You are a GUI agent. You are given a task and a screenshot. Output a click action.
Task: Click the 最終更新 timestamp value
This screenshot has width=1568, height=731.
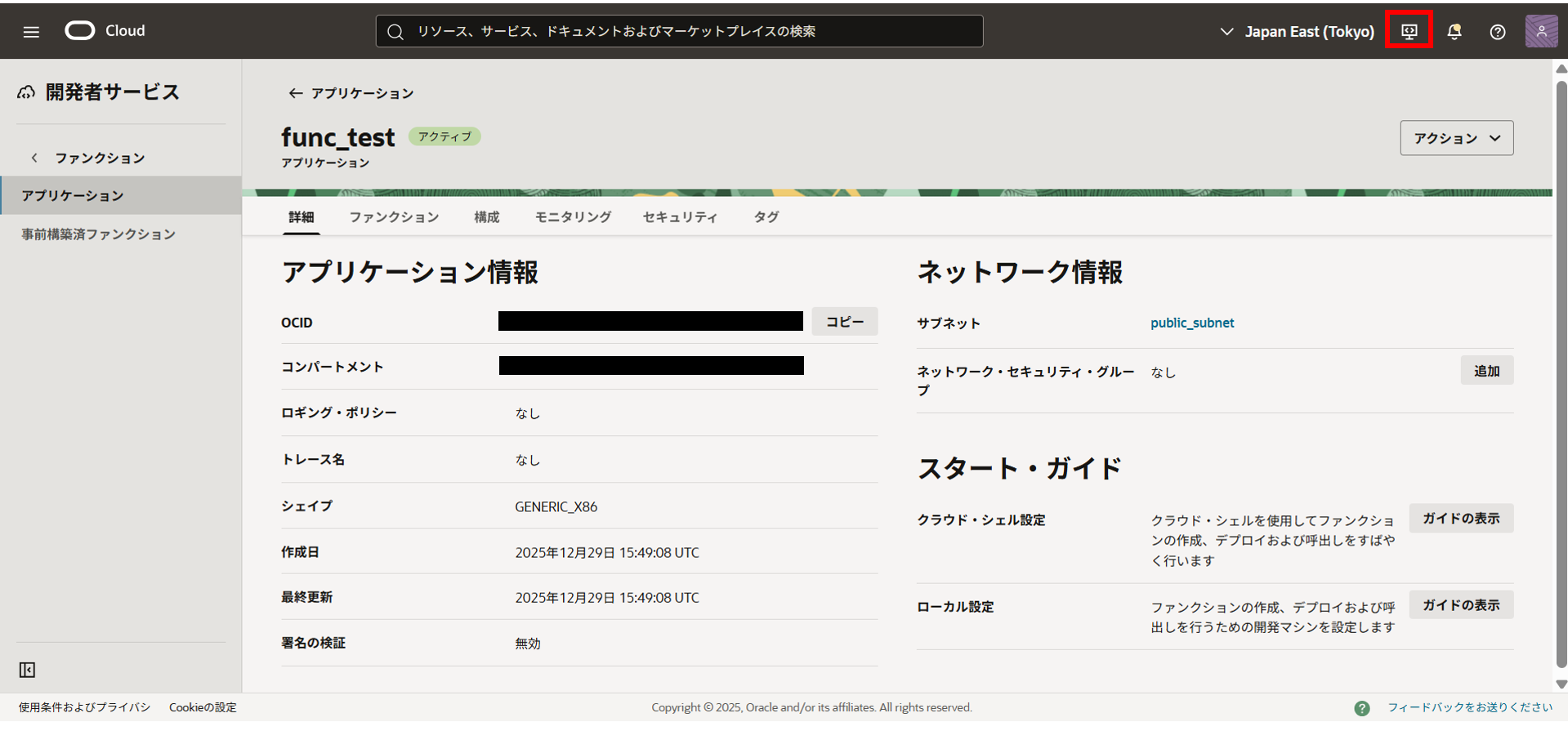pos(607,598)
